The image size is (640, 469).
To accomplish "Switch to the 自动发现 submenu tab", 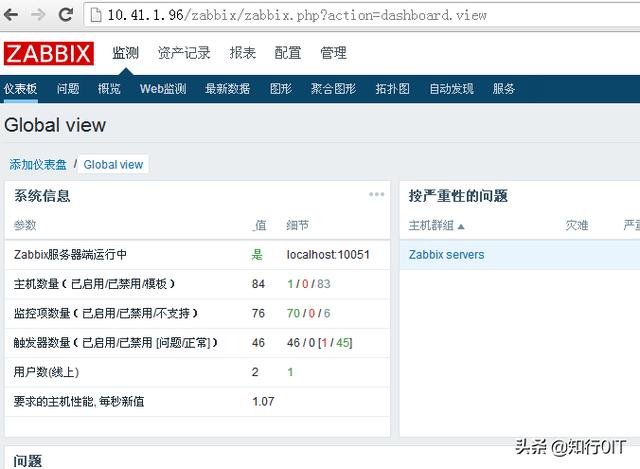I will (x=451, y=89).
